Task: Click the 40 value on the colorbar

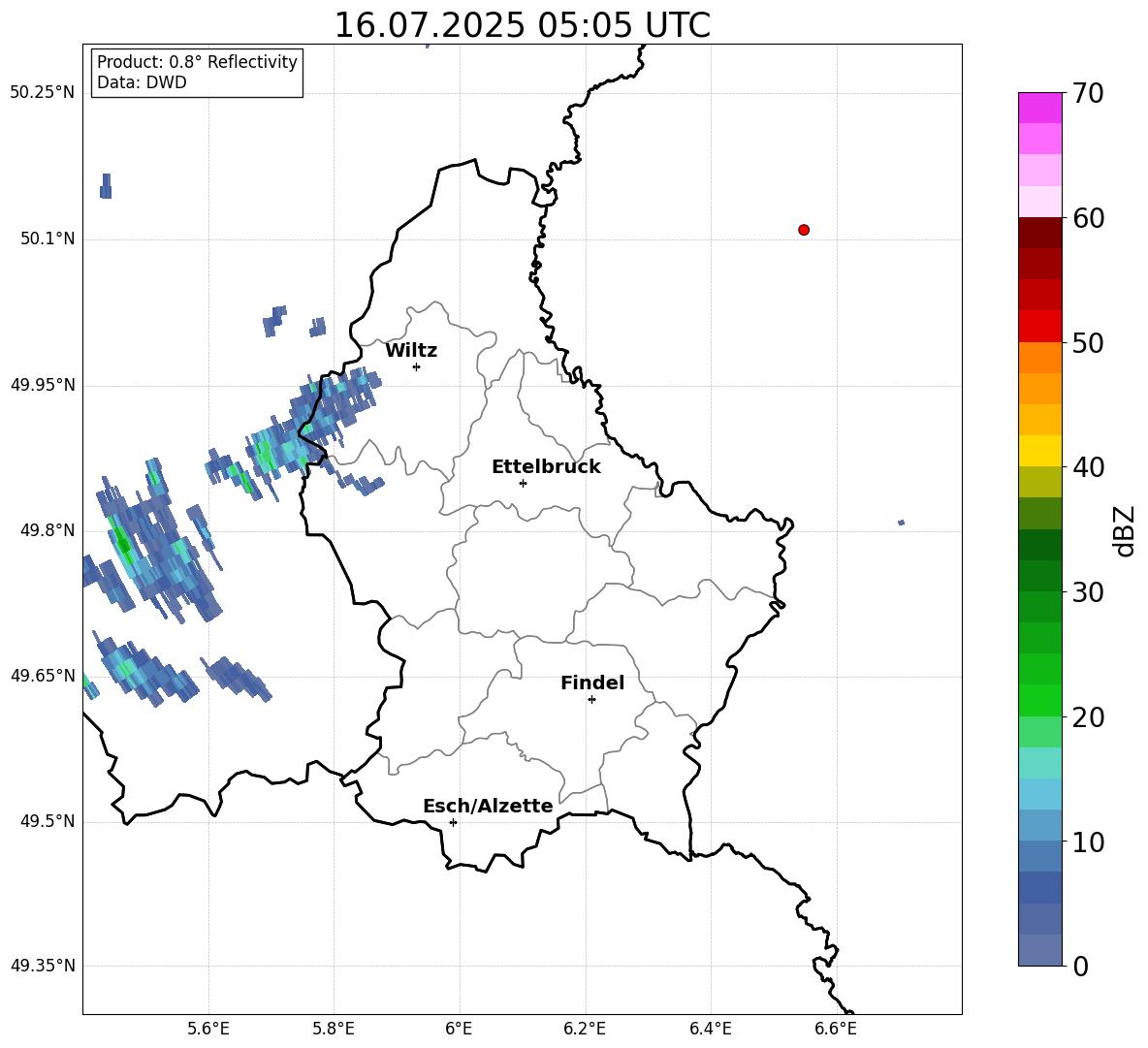Action: (1088, 467)
